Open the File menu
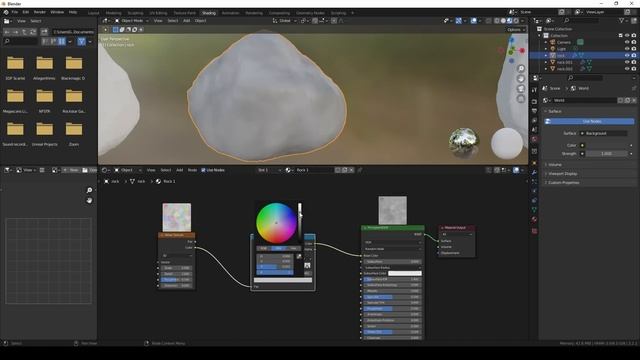This screenshot has height=360, width=640. click(x=15, y=12)
